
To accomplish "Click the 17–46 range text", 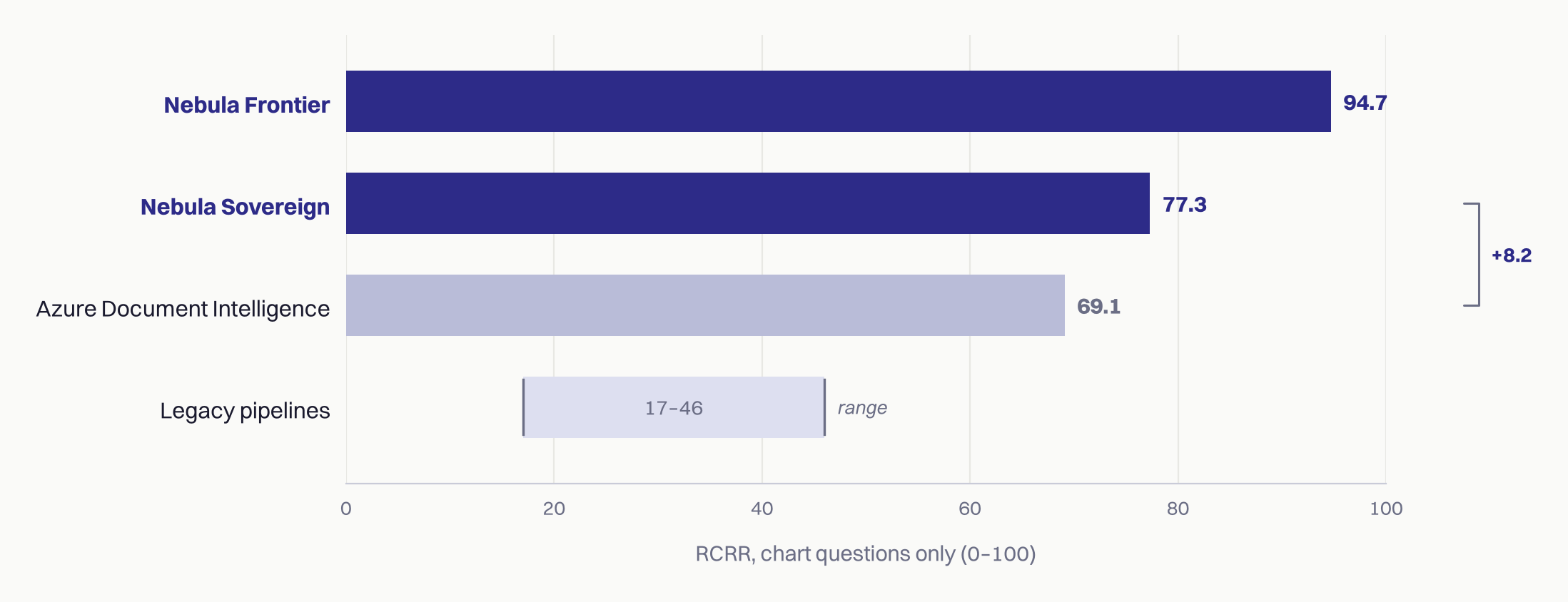I will (674, 408).
